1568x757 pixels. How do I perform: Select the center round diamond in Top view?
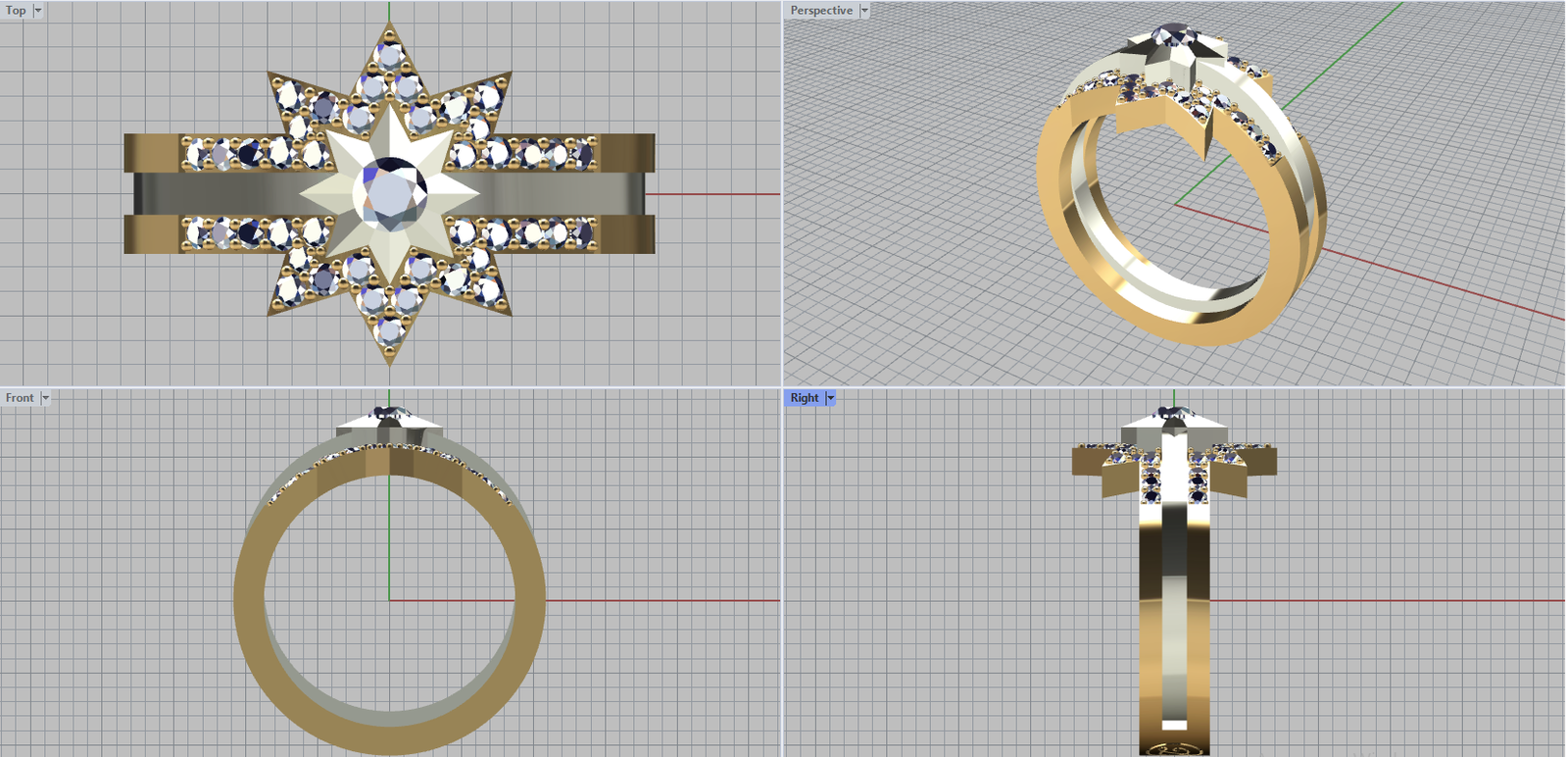393,191
